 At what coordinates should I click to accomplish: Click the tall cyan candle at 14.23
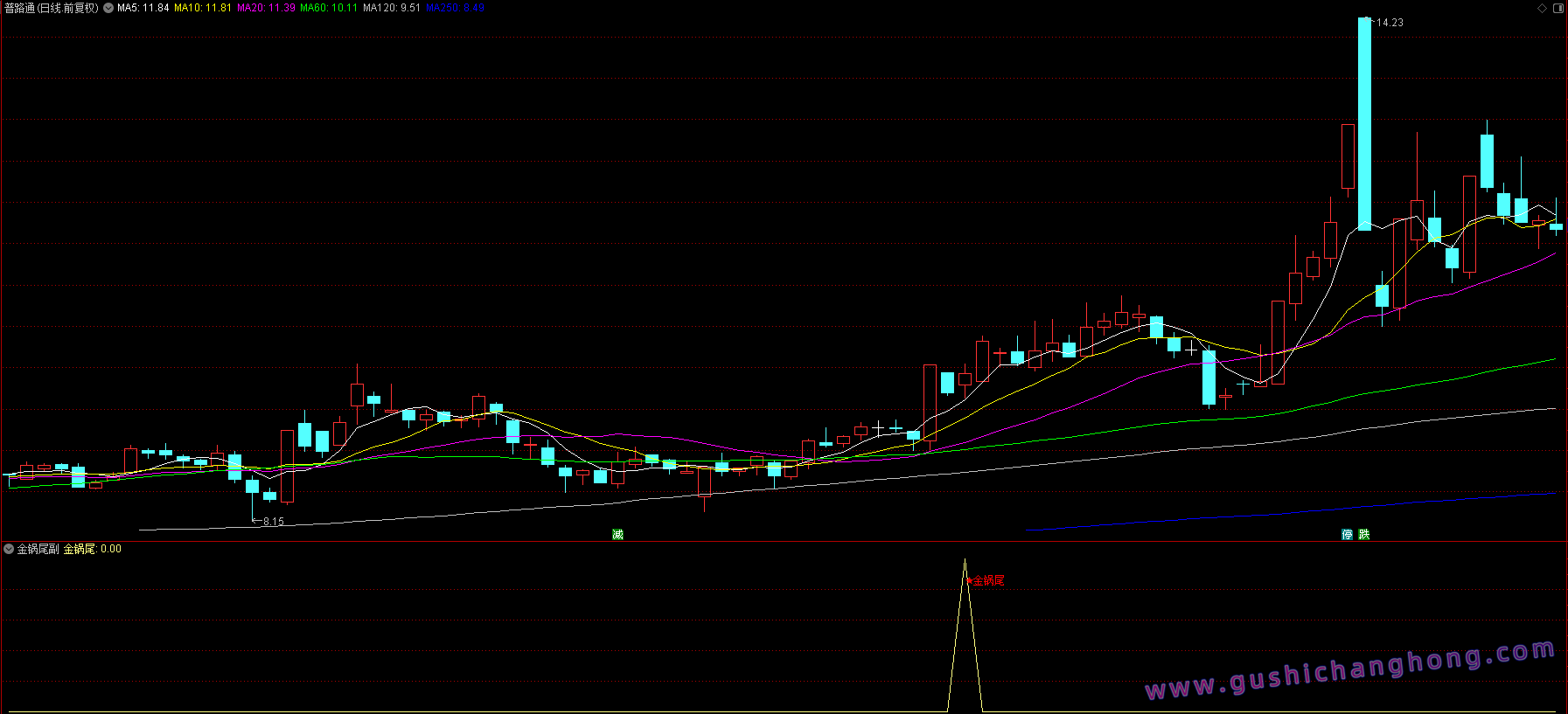click(x=1364, y=123)
